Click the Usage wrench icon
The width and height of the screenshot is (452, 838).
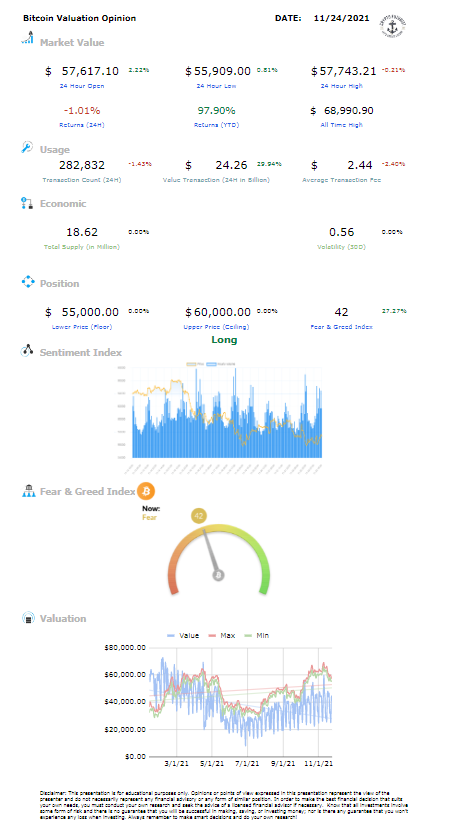tap(27, 148)
